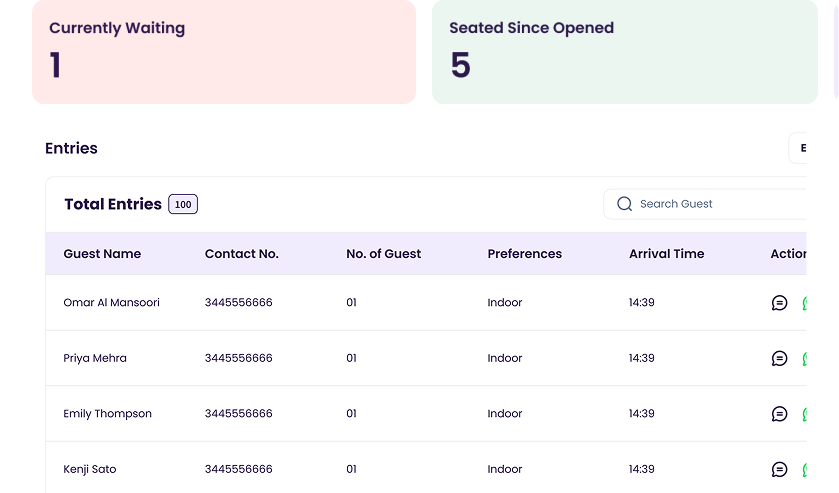This screenshot has height=493, width=839.
Task: Click the Contact No. column header
Action: click(241, 254)
